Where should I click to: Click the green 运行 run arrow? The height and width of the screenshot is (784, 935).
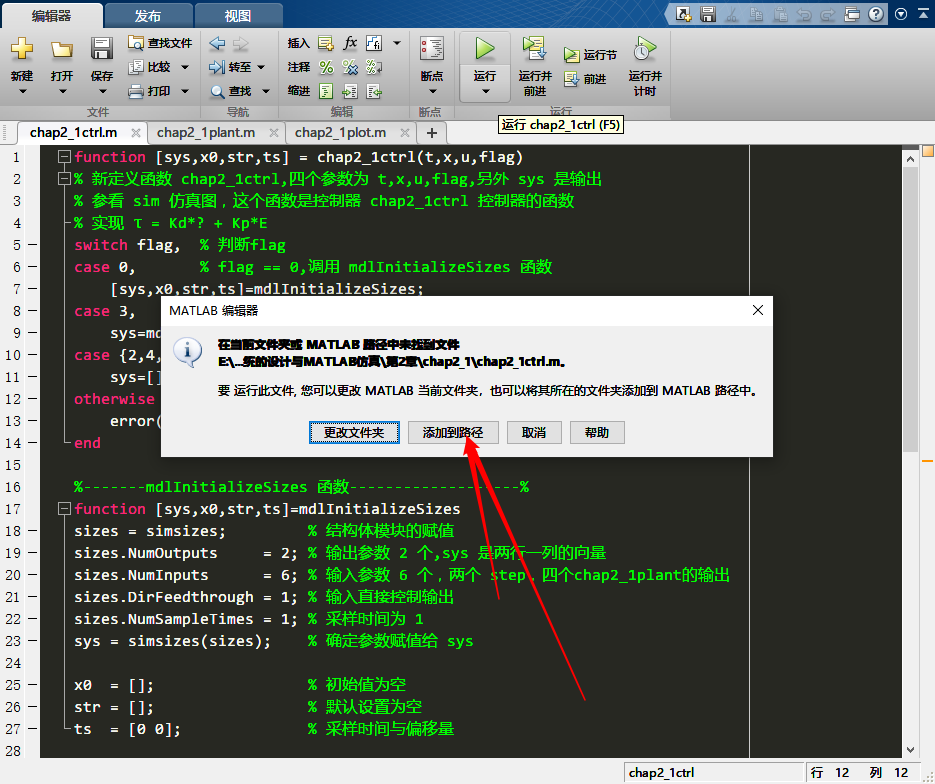tap(484, 49)
